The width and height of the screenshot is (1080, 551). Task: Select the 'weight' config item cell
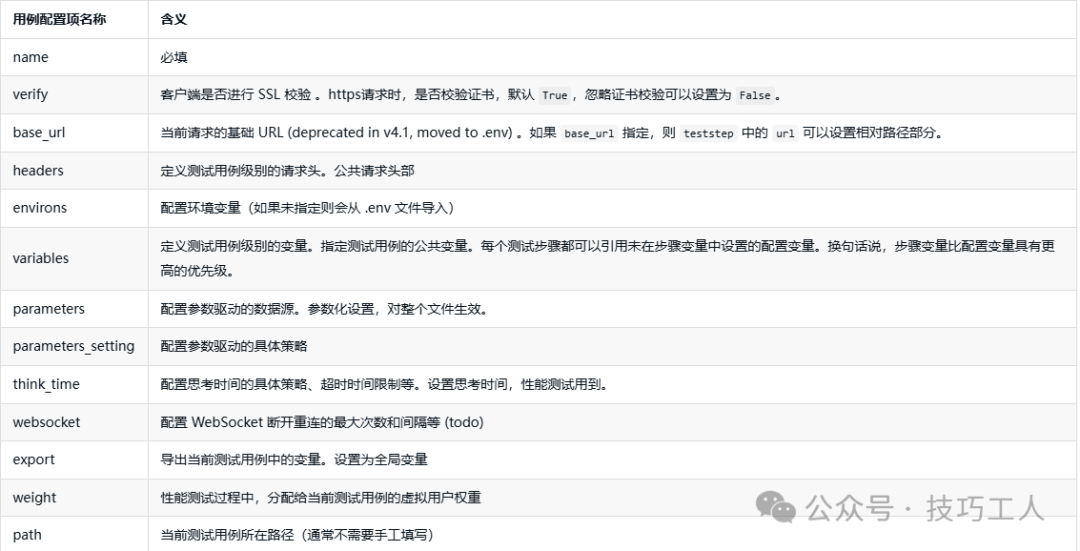point(74,497)
